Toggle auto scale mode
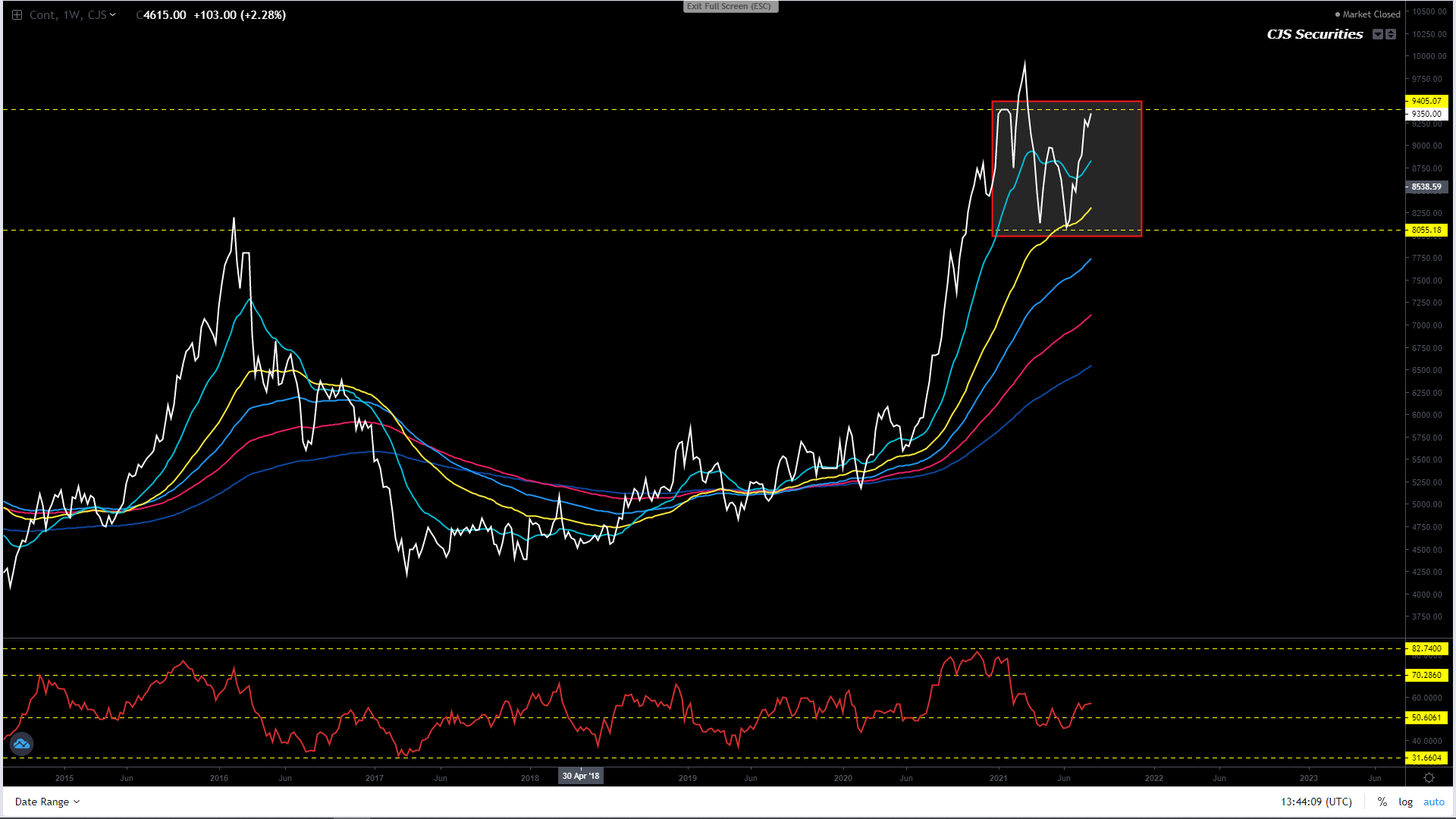This screenshot has height=819, width=1456. pos(1433,802)
